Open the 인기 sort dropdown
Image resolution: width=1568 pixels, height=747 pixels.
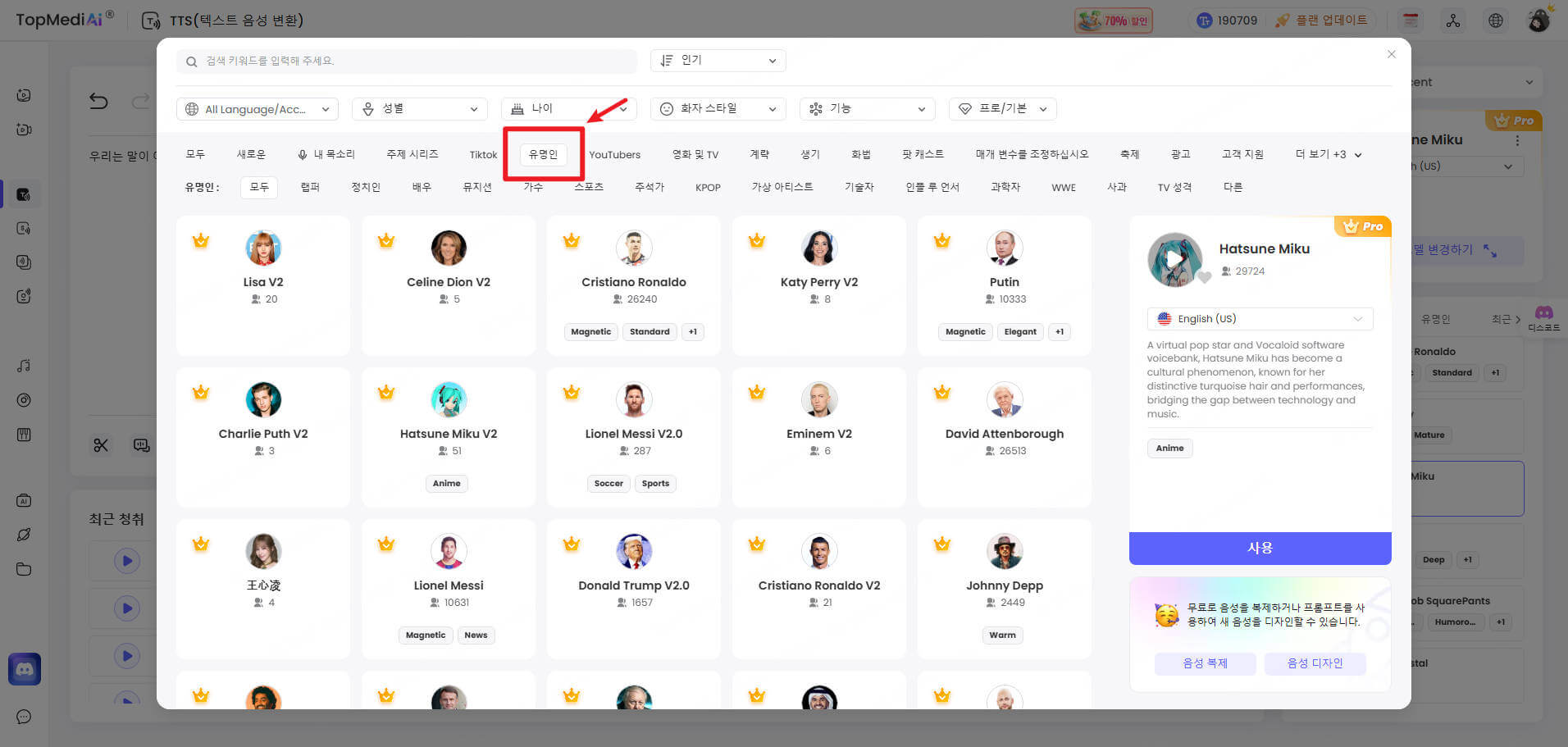coord(718,61)
